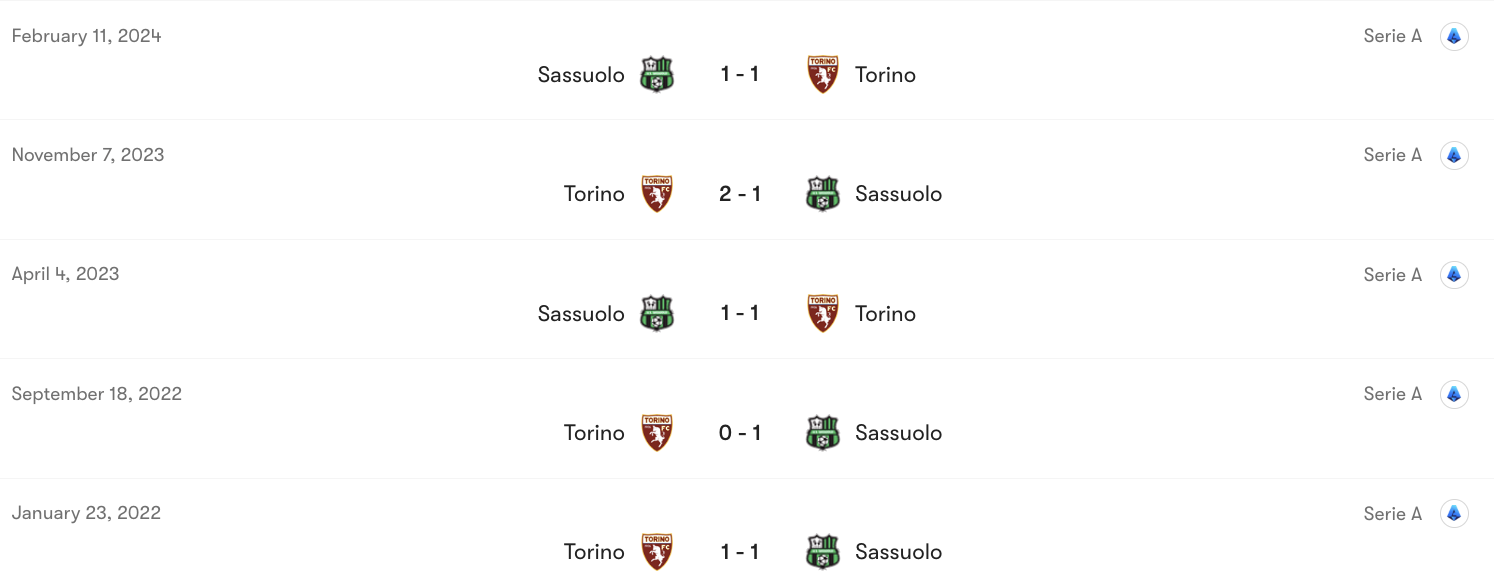The image size is (1494, 584).
Task: Click the Sassuolo crest in the September 18 match
Action: [x=823, y=432]
